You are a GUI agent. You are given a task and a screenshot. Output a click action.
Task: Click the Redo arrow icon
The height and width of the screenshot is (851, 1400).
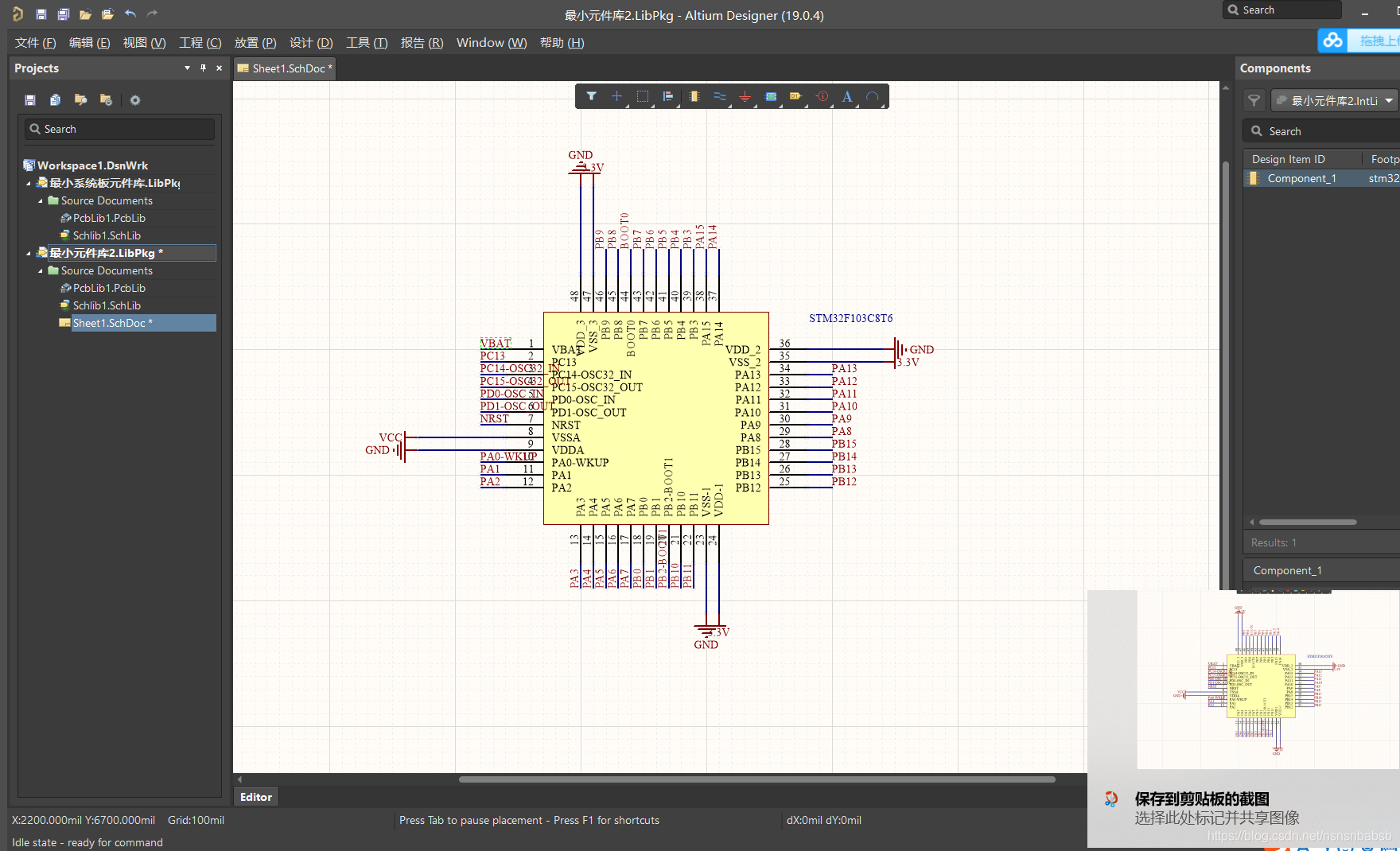(152, 14)
